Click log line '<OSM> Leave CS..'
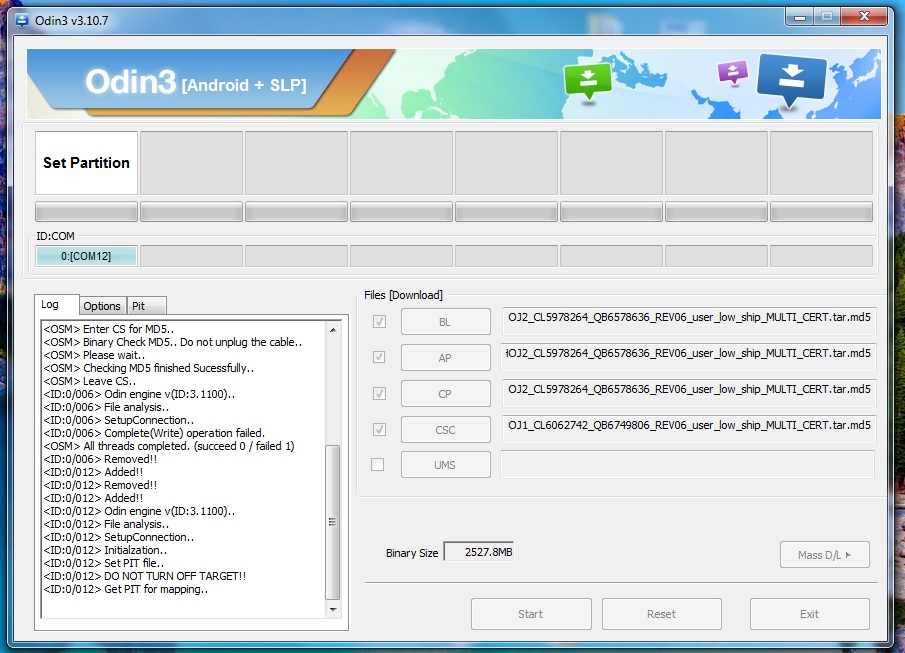The image size is (905, 653). click(90, 381)
